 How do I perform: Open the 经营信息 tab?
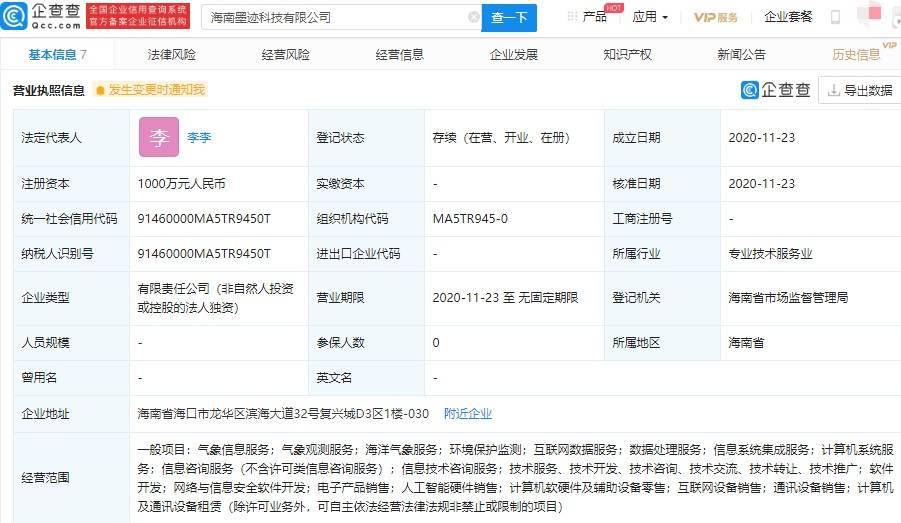point(399,55)
